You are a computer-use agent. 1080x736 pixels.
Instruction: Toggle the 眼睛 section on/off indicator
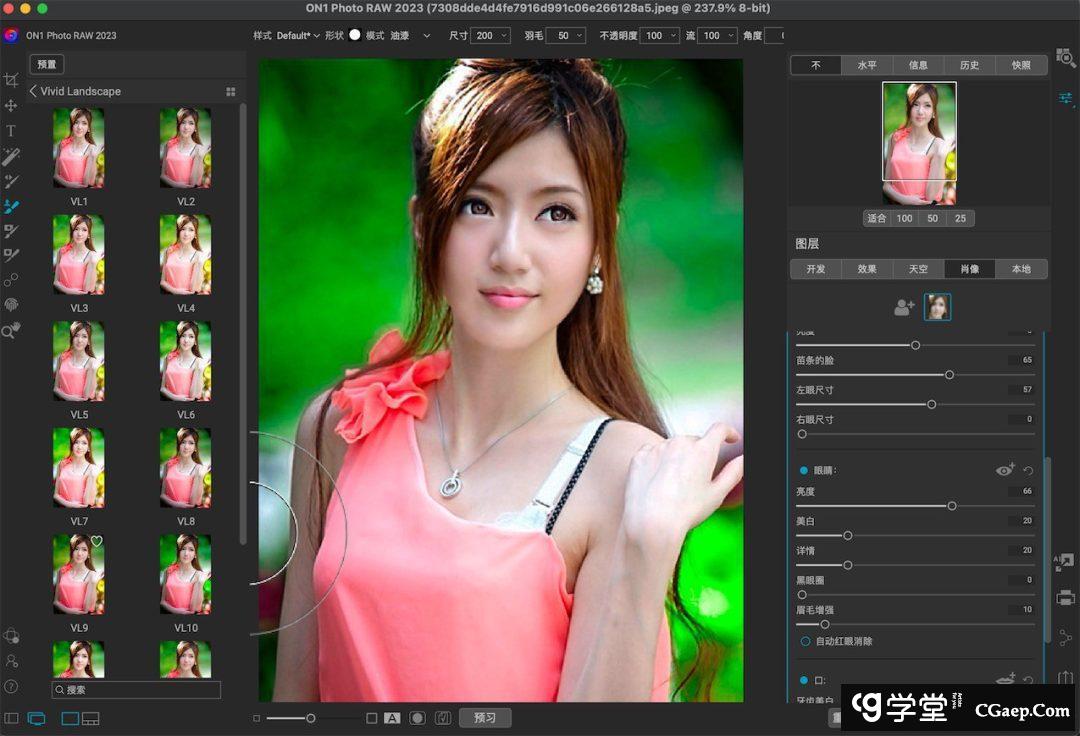[804, 469]
